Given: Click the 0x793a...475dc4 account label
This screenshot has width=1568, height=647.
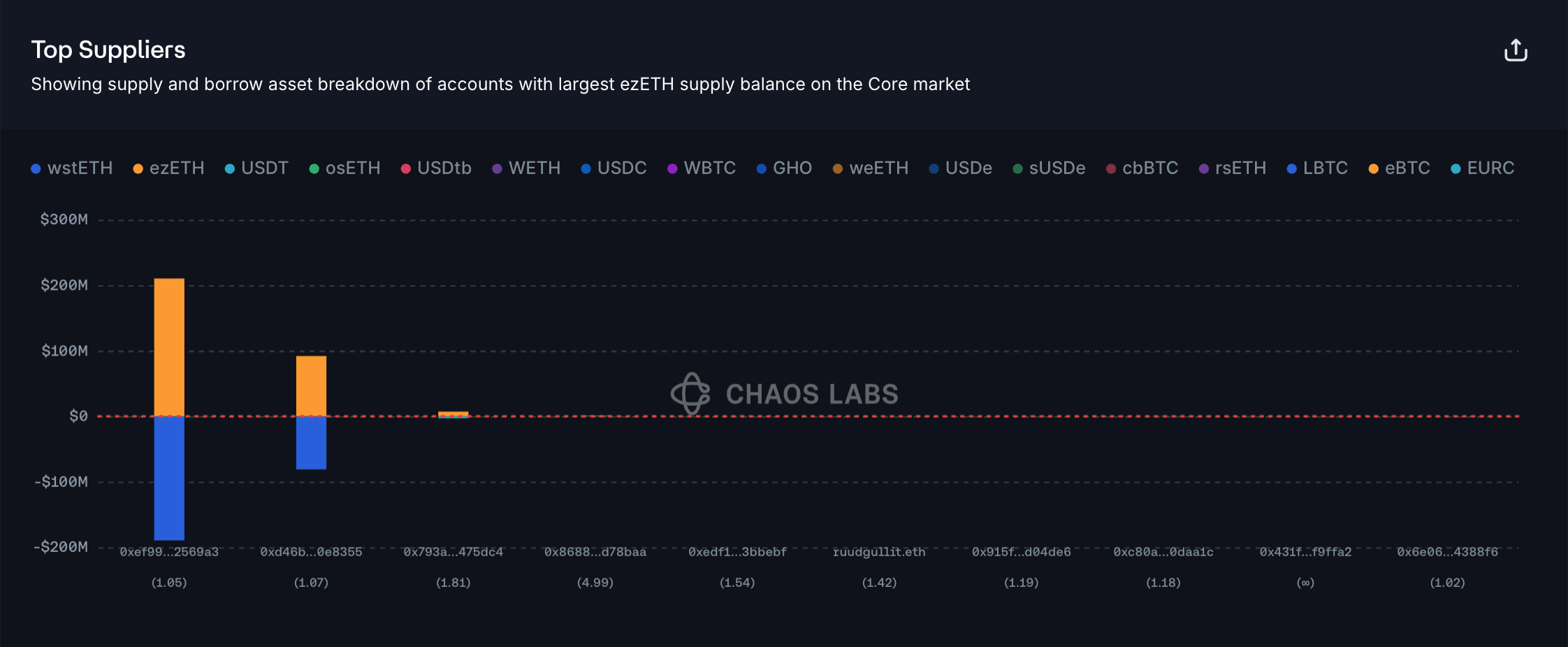Looking at the screenshot, I should coord(453,552).
